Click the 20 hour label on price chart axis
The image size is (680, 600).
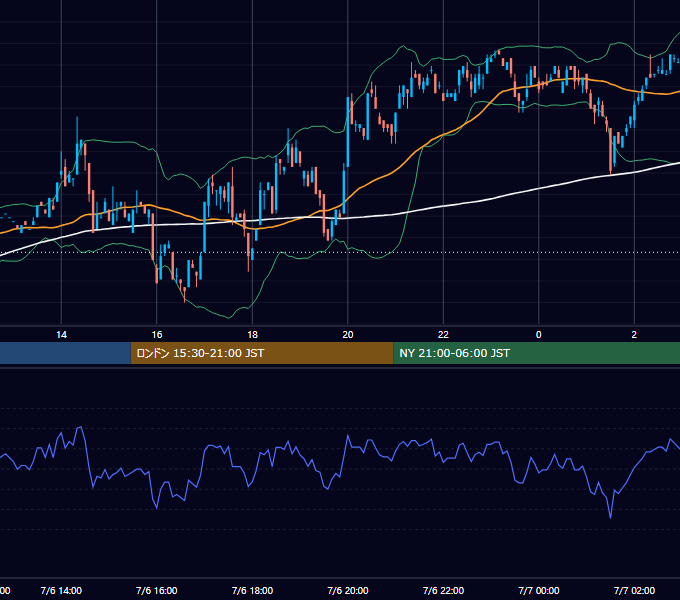click(348, 335)
